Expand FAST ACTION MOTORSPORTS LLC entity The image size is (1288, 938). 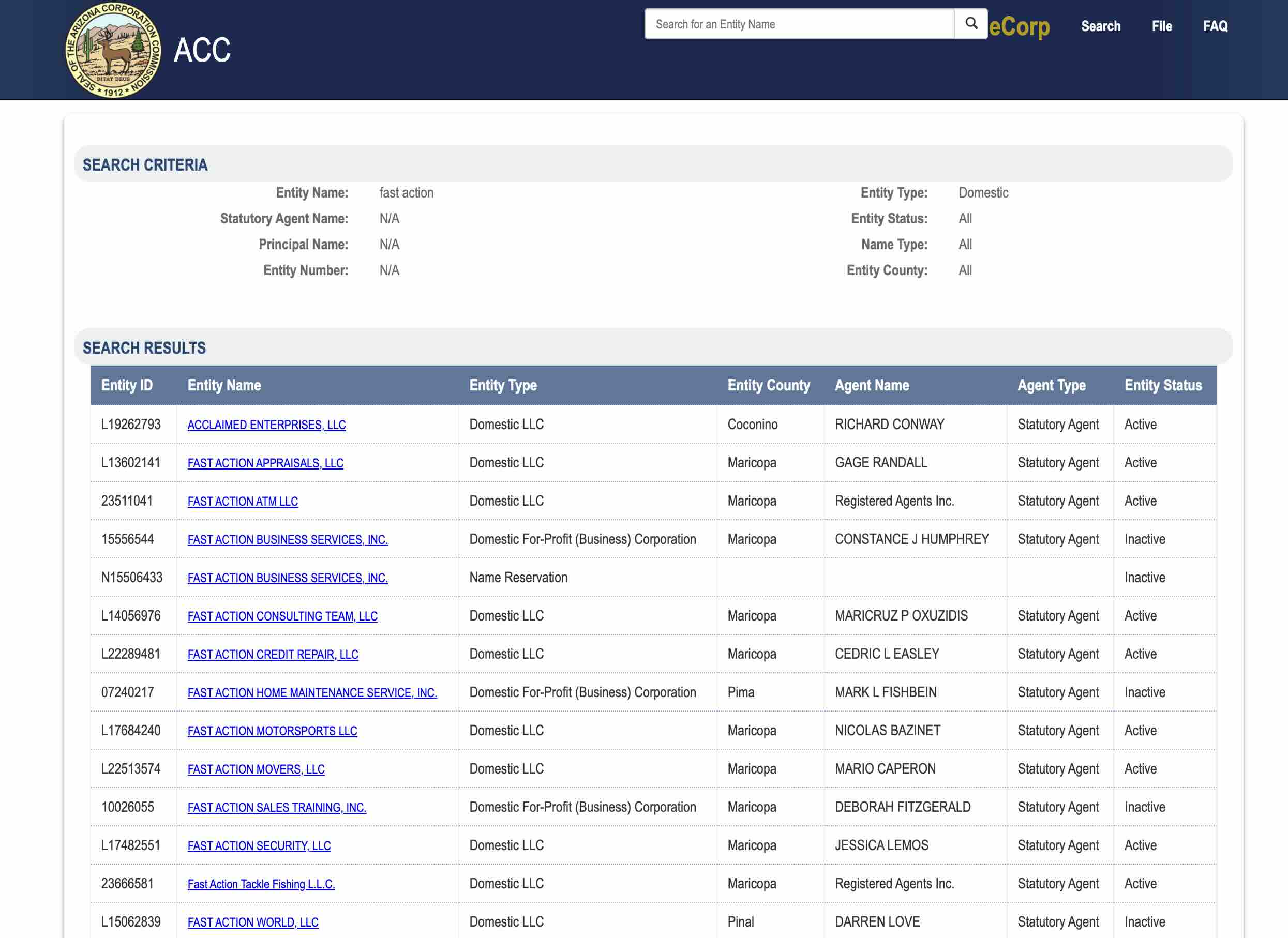(x=272, y=731)
